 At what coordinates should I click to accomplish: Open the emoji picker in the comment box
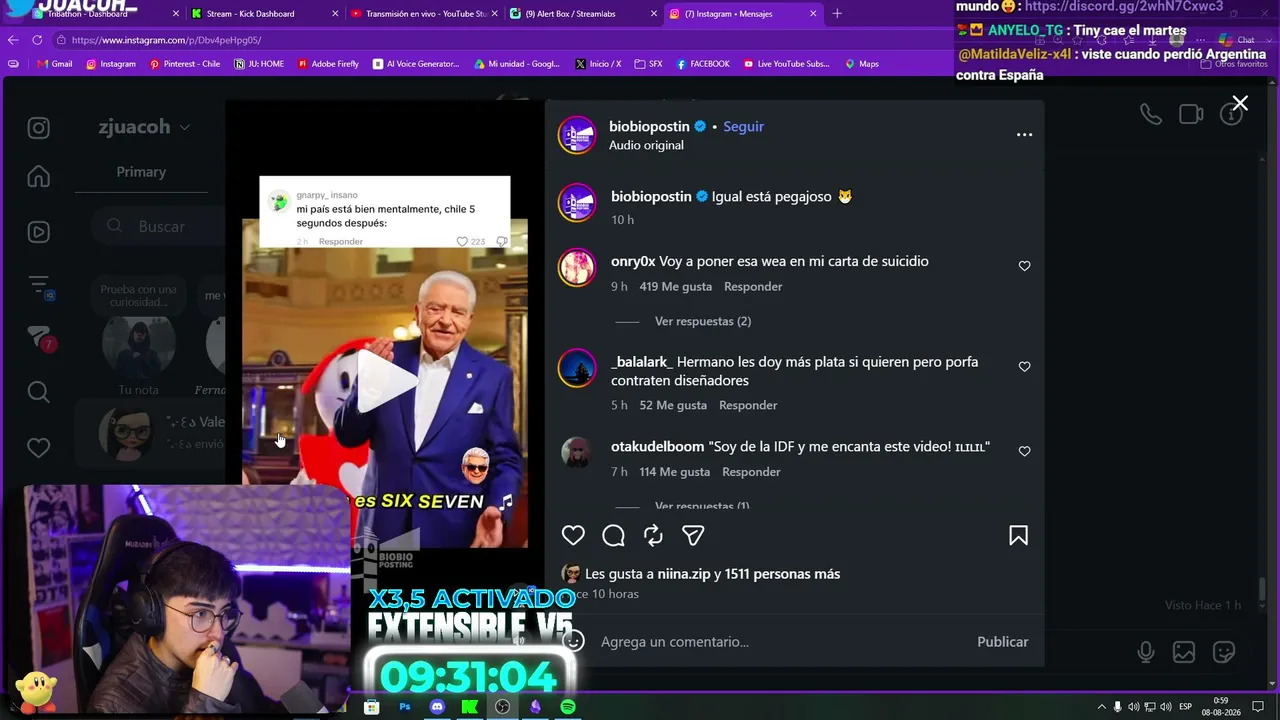point(573,641)
